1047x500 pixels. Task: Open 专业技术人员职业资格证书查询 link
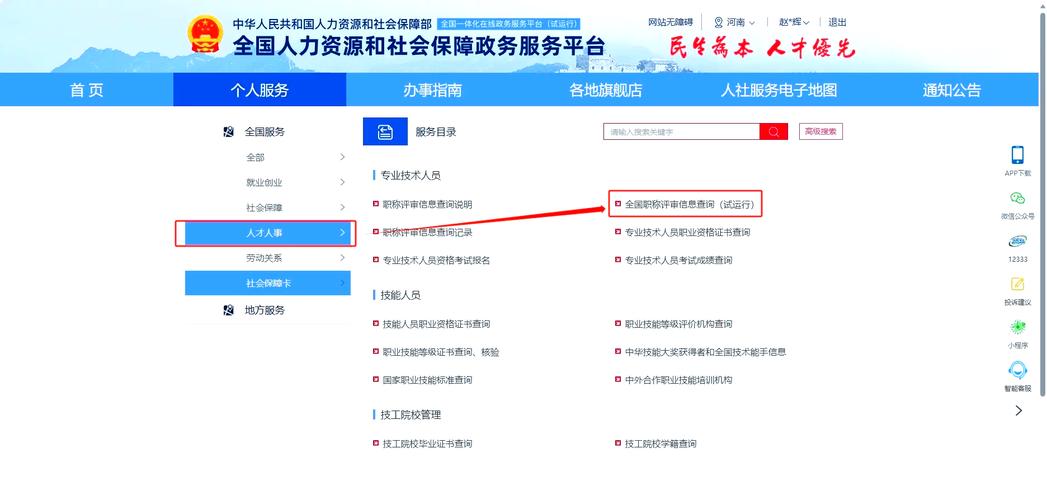[x=687, y=232]
